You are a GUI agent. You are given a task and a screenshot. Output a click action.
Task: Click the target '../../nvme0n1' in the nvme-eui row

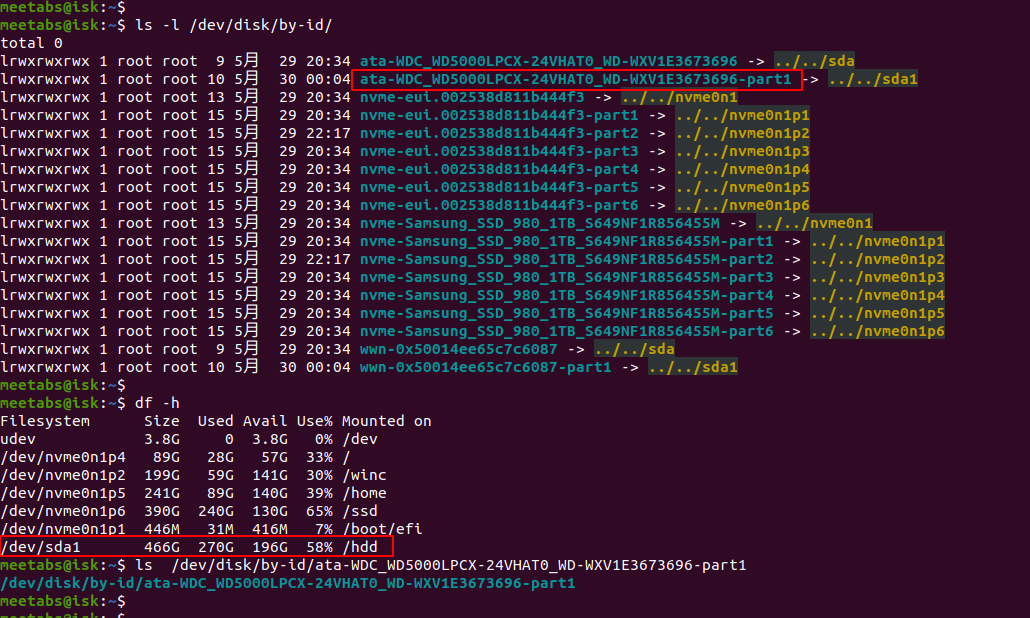(x=679, y=97)
